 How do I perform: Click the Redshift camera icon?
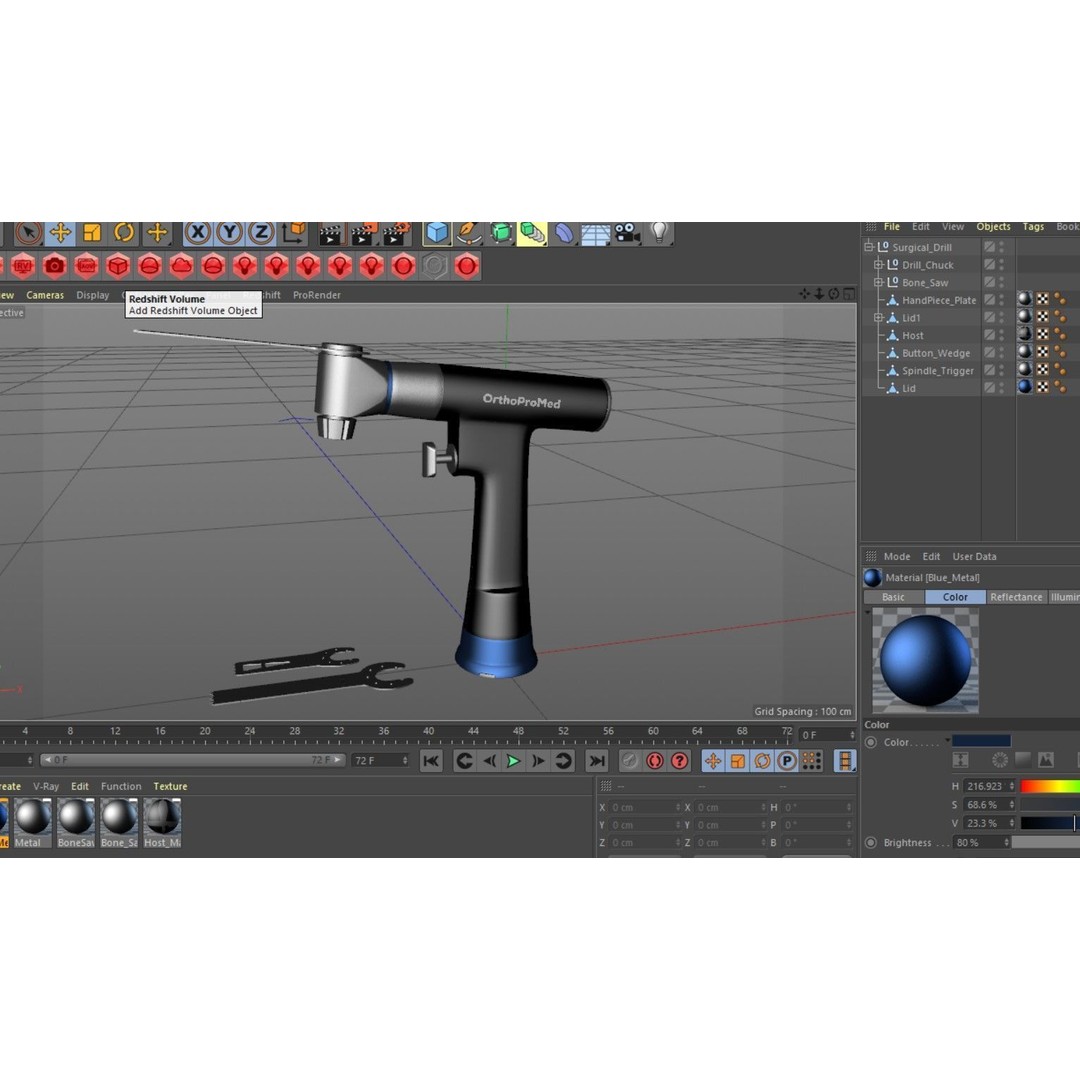pyautogui.click(x=54, y=266)
